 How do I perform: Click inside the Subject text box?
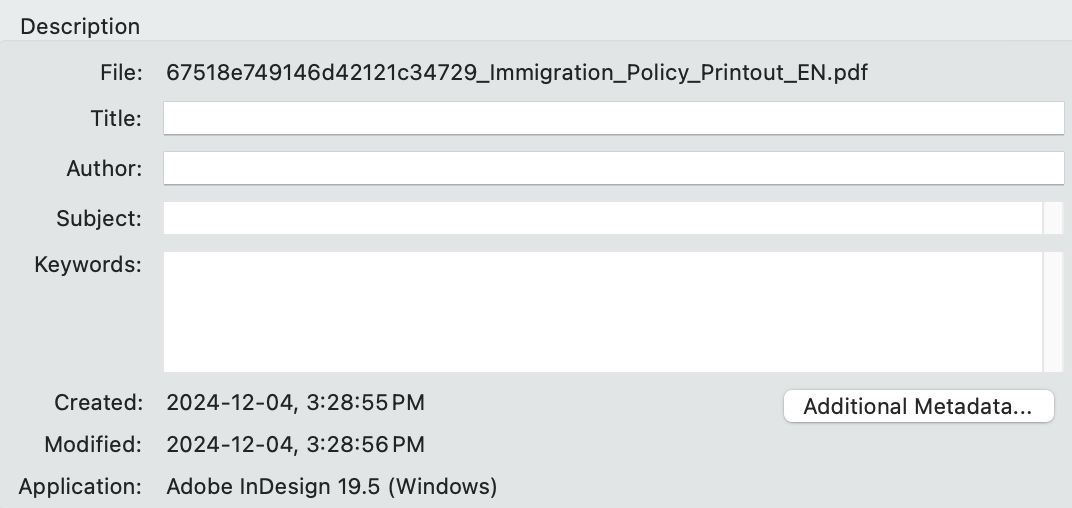(602, 218)
